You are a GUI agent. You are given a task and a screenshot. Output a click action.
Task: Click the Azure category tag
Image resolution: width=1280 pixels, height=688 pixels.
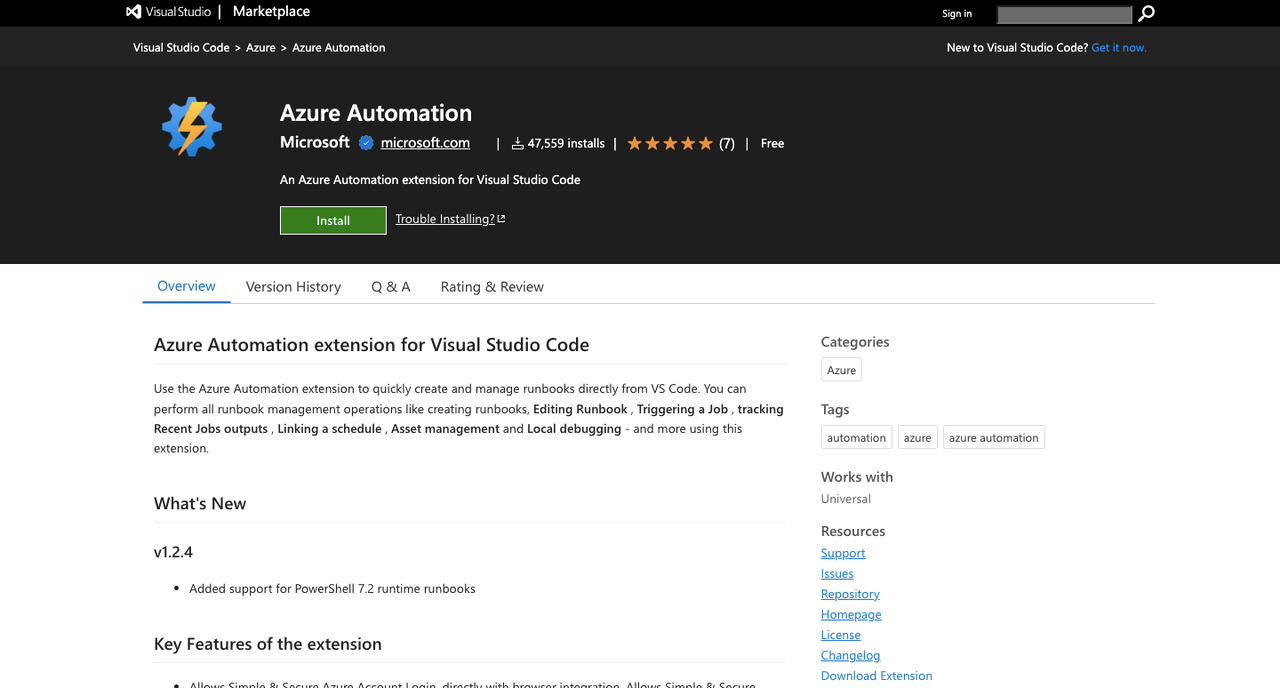pos(841,370)
